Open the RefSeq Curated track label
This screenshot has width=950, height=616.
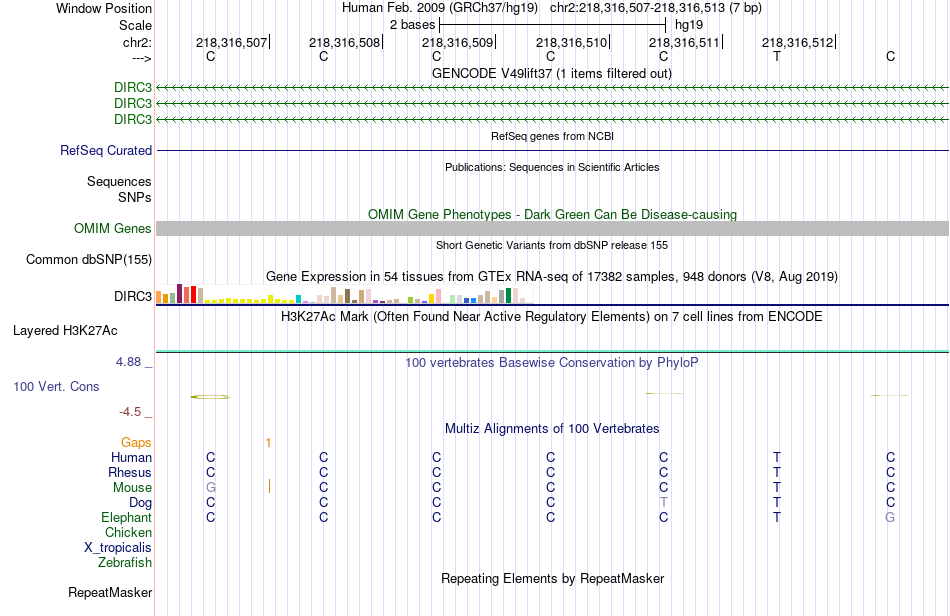point(106,150)
